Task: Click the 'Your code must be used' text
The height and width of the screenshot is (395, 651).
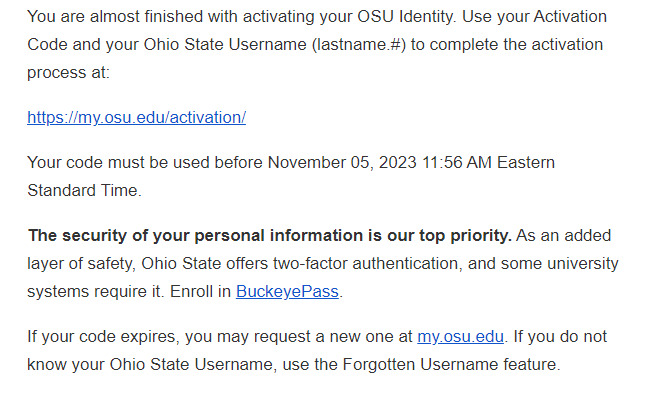Action: tap(118, 162)
